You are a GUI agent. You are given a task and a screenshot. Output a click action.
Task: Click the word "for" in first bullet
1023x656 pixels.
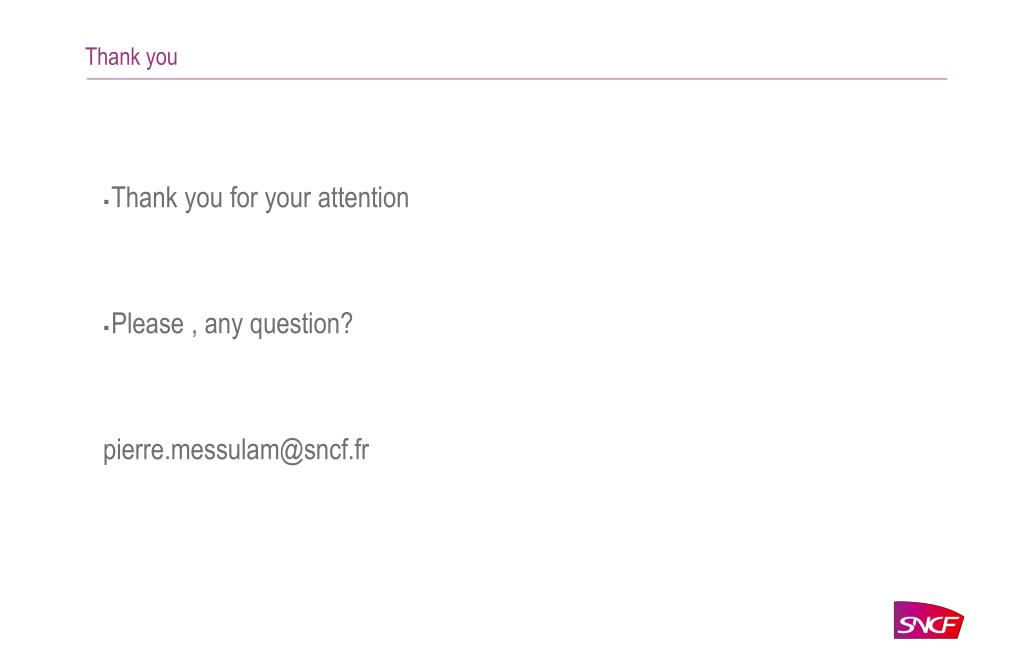point(244,198)
